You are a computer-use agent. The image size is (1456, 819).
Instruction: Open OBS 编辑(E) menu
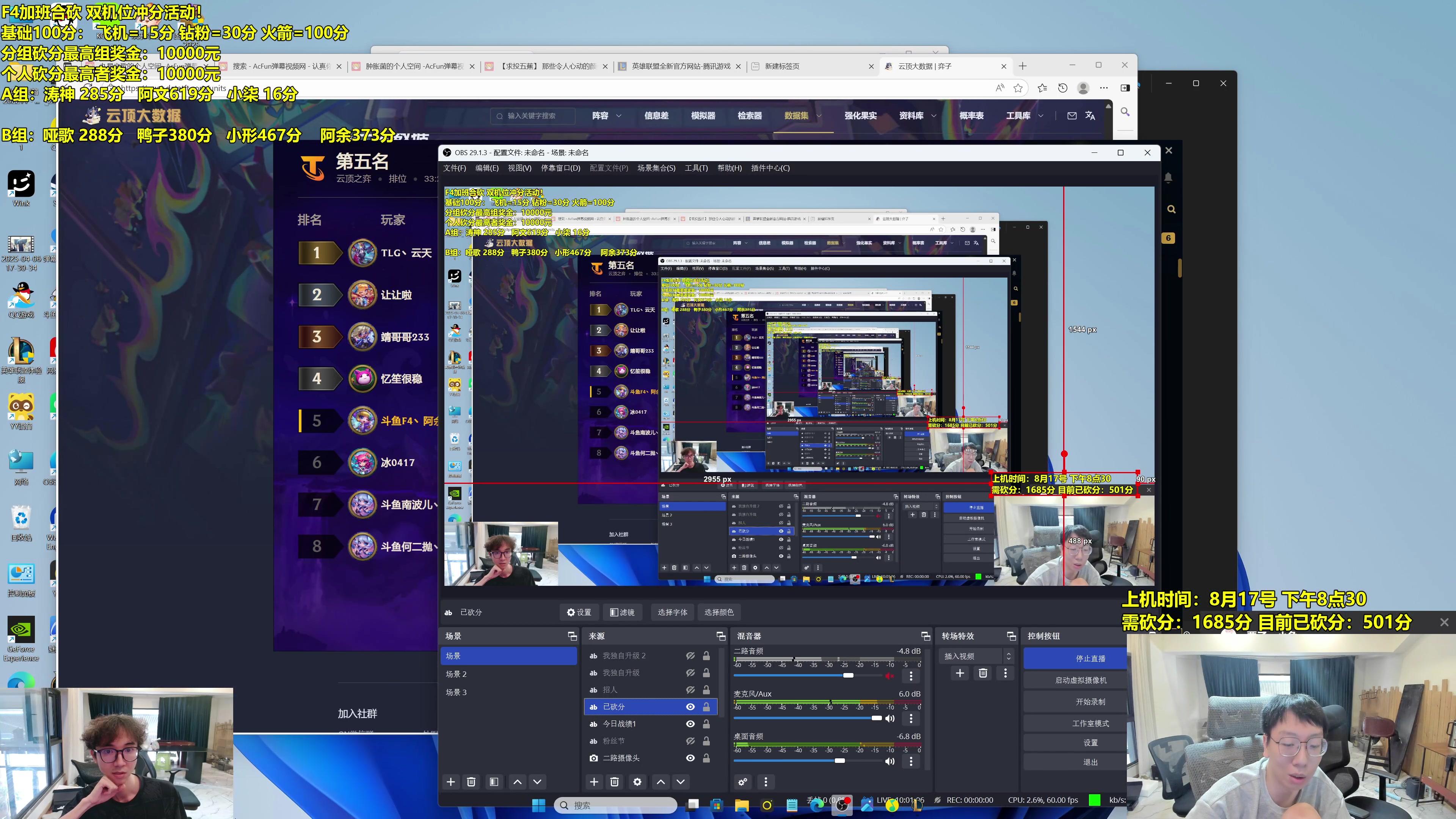486,168
